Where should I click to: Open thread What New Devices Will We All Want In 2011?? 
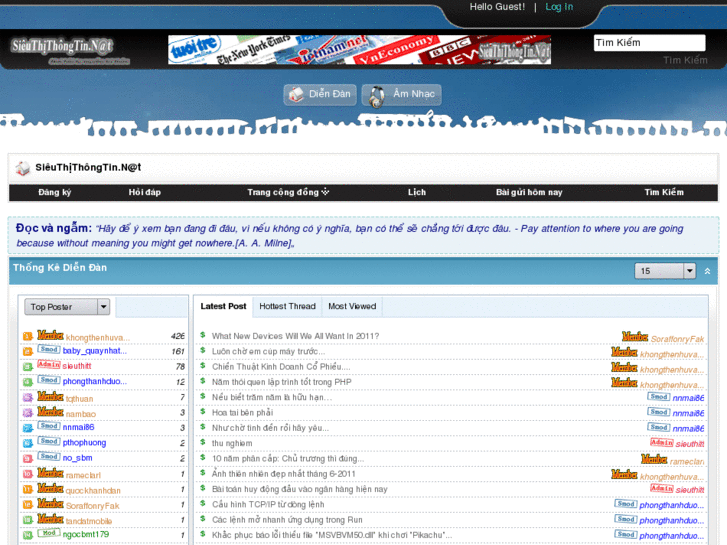point(295,336)
